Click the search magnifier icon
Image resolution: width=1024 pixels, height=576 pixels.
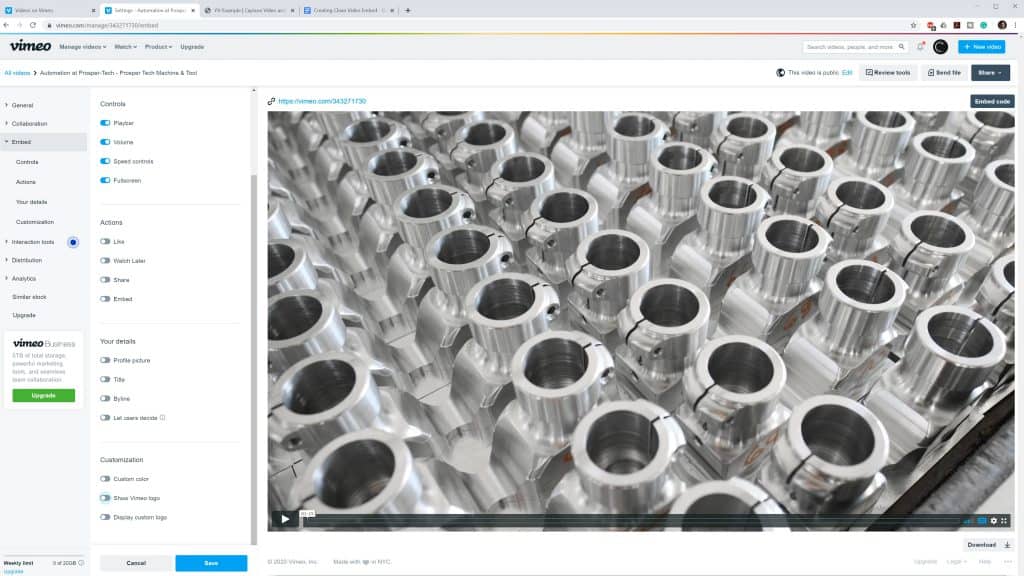[x=901, y=47]
